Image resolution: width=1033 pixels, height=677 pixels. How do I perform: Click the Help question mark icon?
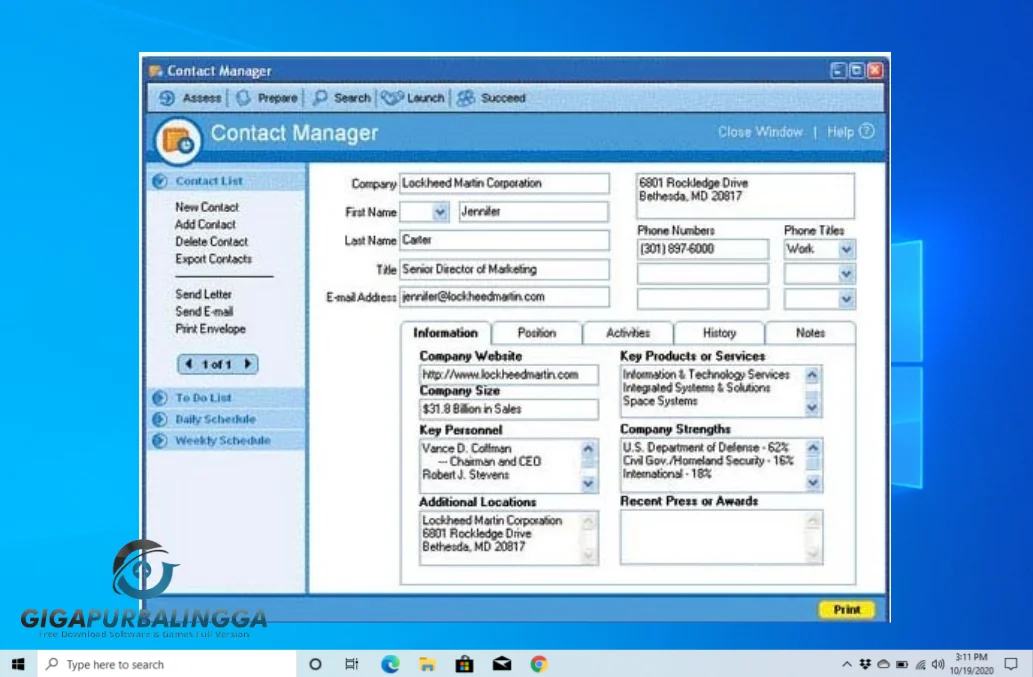[x=867, y=132]
